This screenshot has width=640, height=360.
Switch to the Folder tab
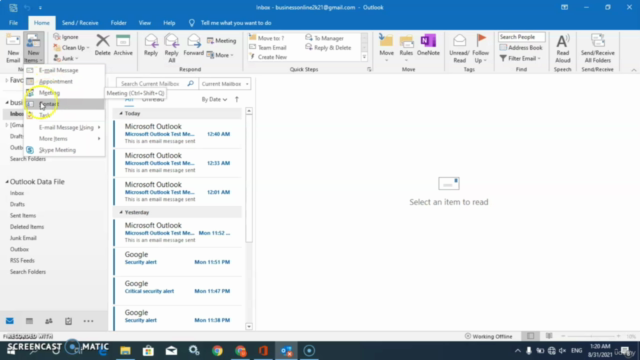tap(118, 23)
